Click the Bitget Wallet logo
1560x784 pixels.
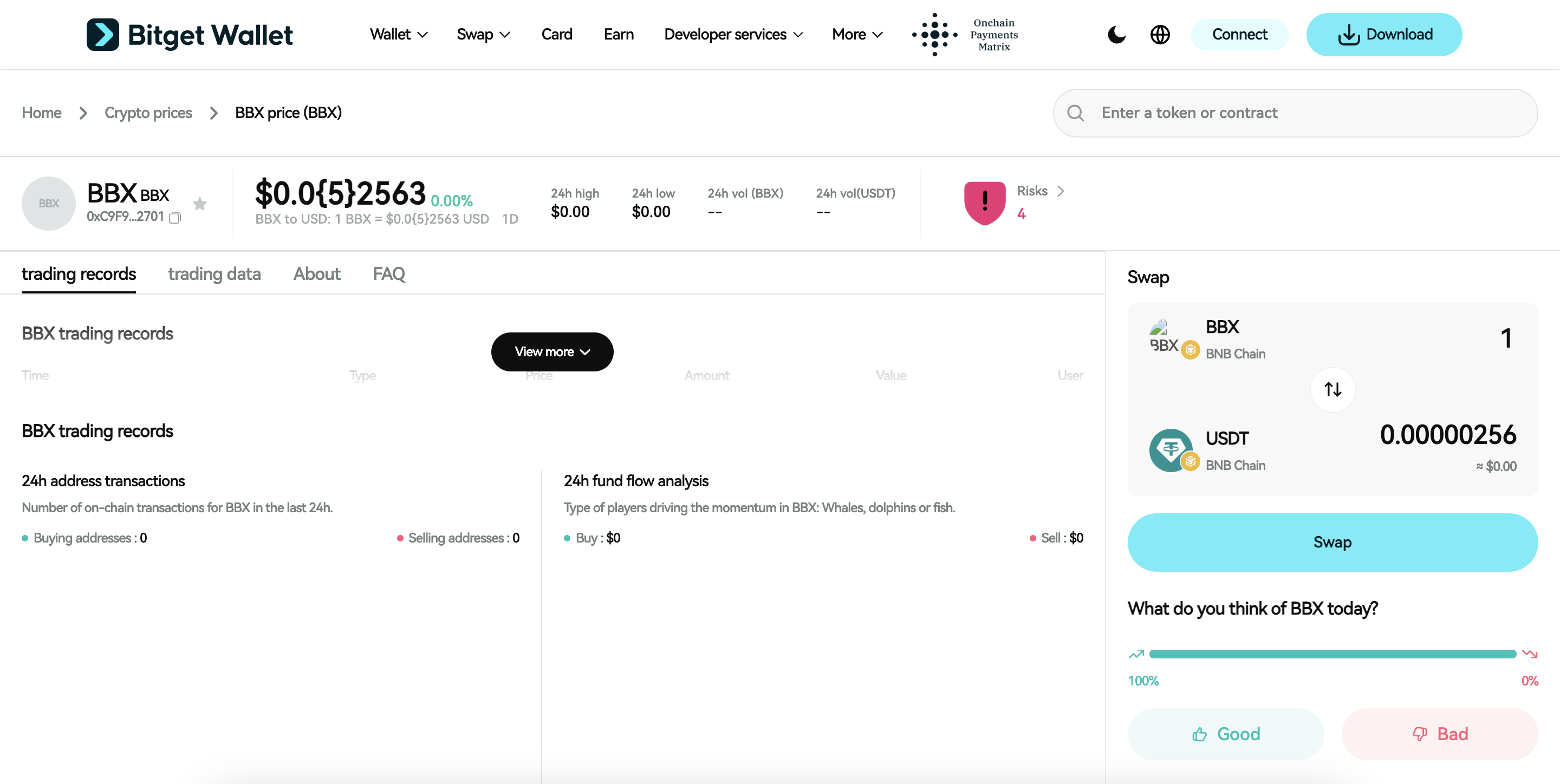189,35
